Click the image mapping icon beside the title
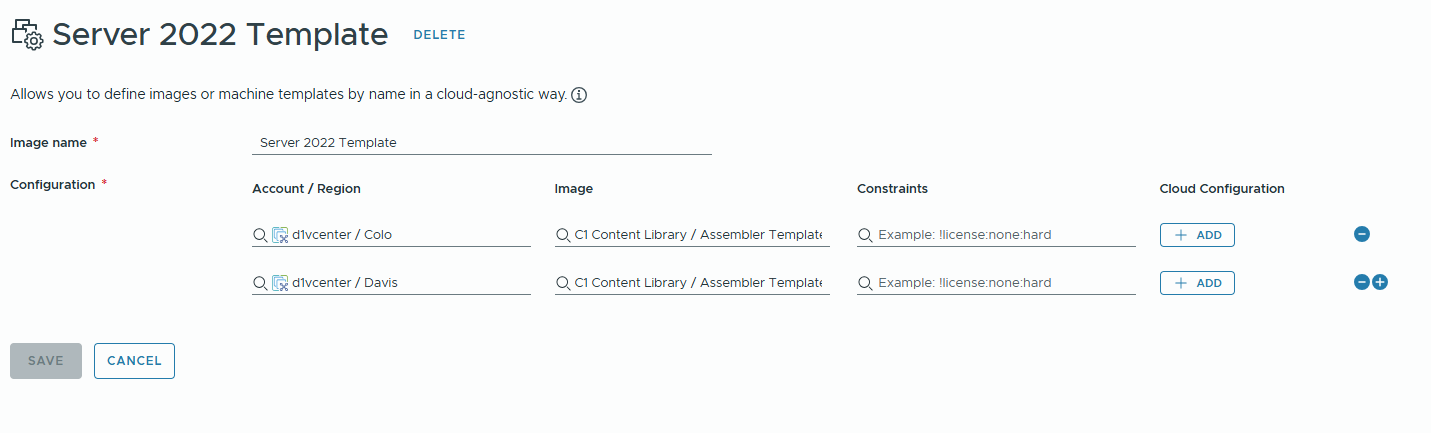 pyautogui.click(x=27, y=35)
